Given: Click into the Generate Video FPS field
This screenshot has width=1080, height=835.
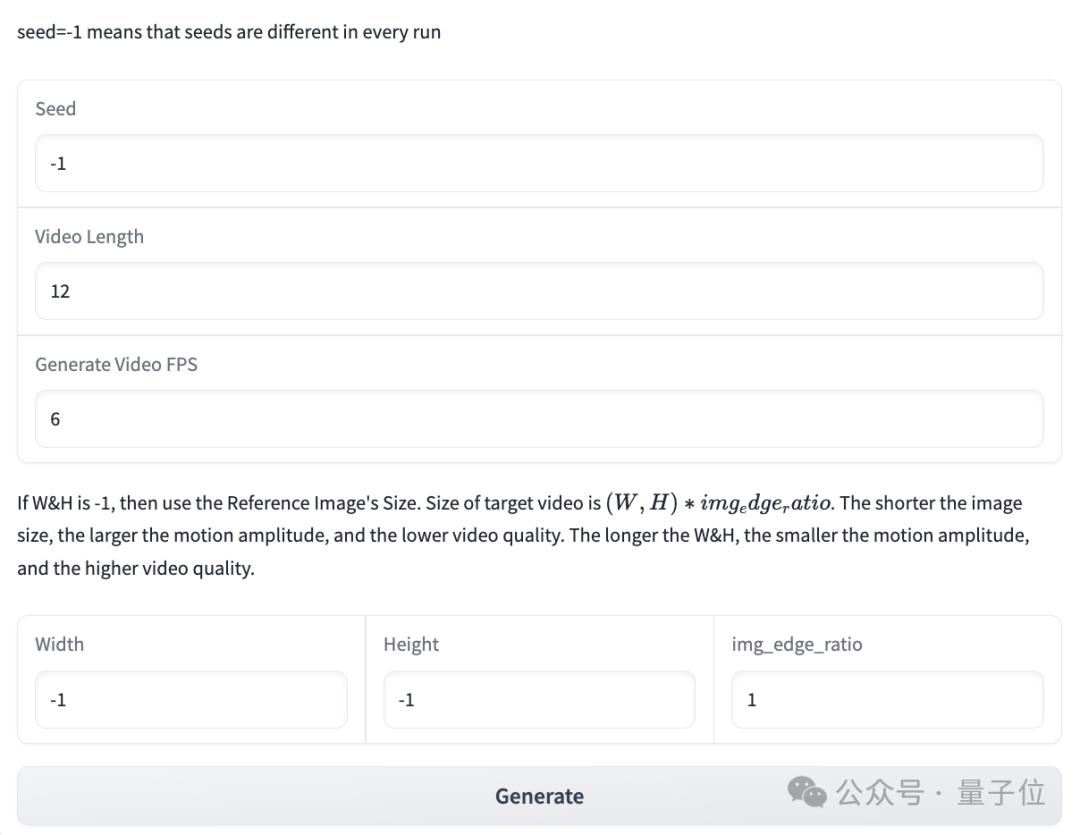Looking at the screenshot, I should [539, 419].
